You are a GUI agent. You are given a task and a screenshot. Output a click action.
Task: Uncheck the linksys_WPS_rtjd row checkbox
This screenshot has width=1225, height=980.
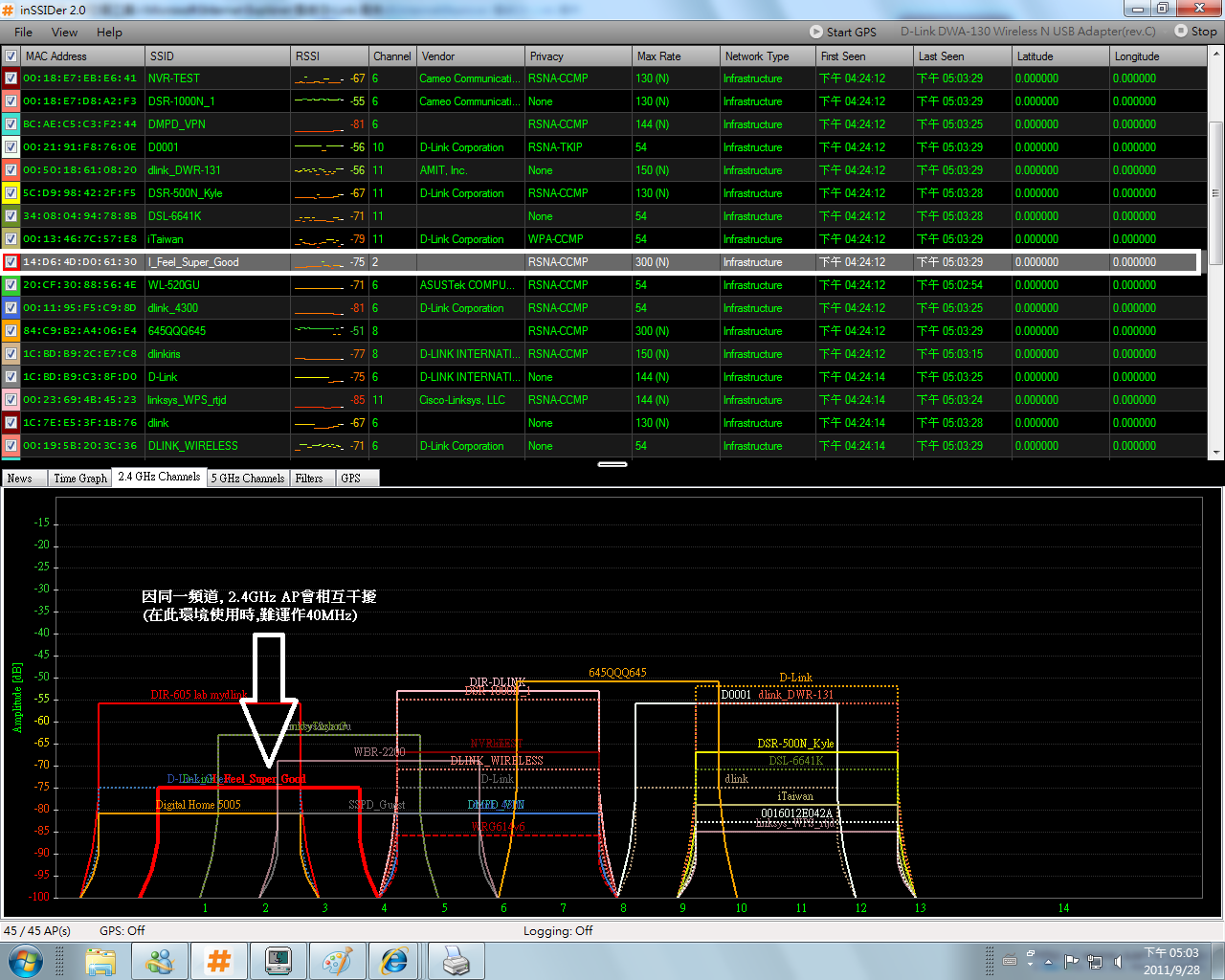pyautogui.click(x=11, y=400)
